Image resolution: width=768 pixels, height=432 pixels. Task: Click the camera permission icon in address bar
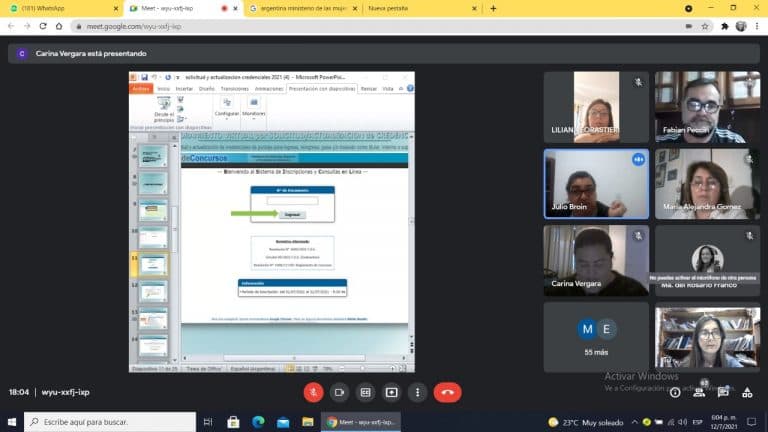coord(689,26)
